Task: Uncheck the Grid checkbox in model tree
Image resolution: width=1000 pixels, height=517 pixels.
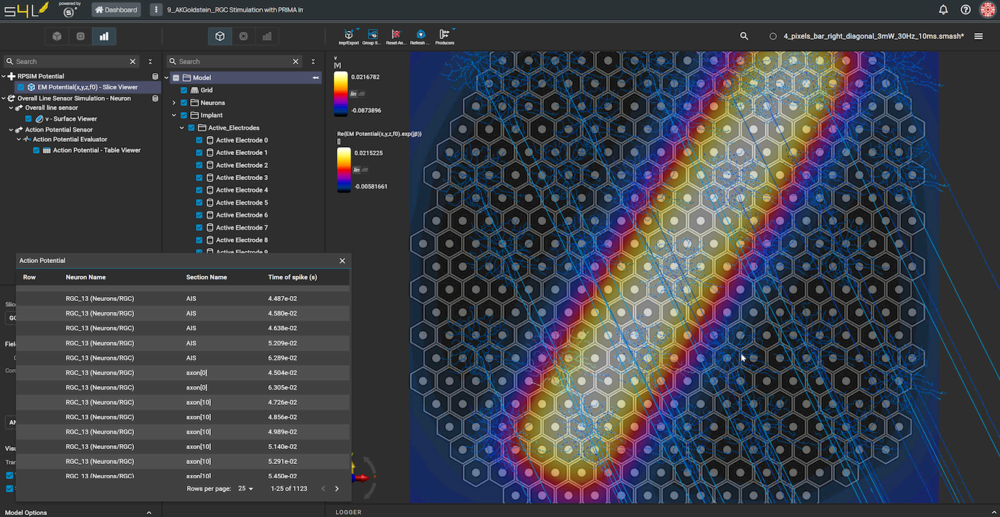Action: click(184, 90)
